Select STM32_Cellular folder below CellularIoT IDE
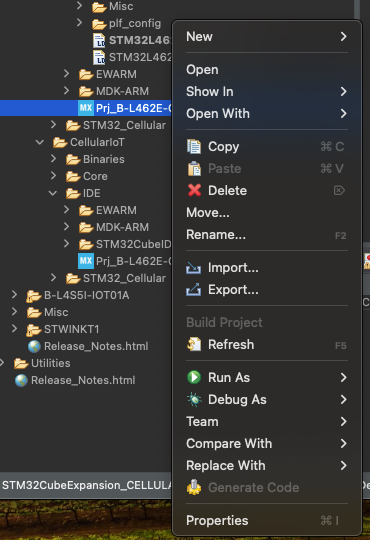 pyautogui.click(x=124, y=278)
